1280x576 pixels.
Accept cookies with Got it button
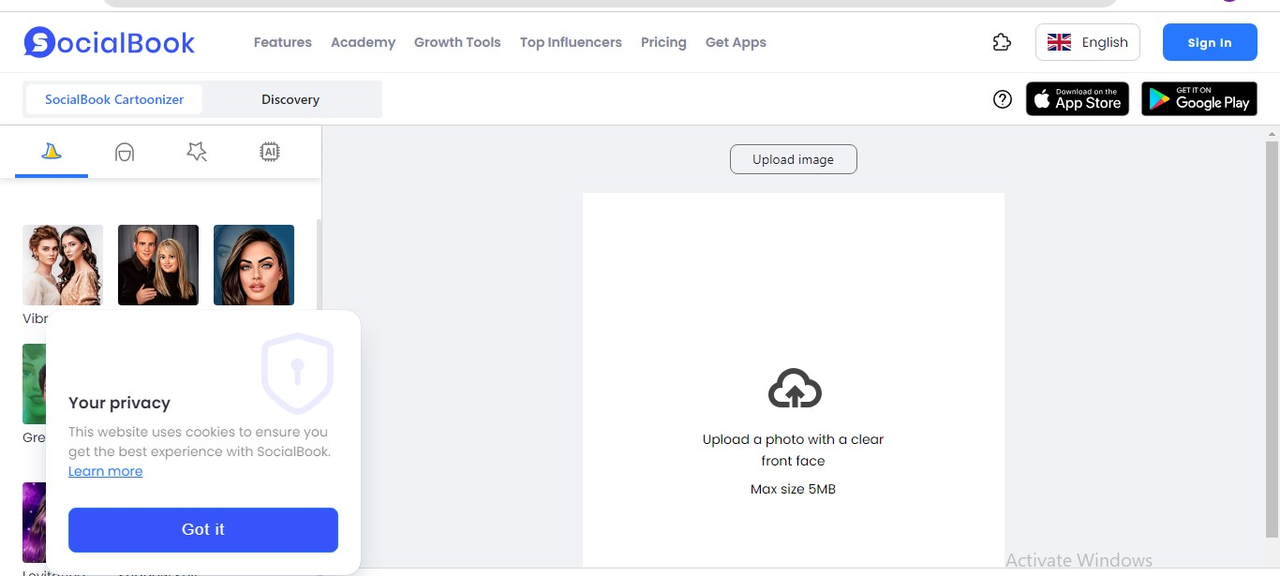coord(203,529)
